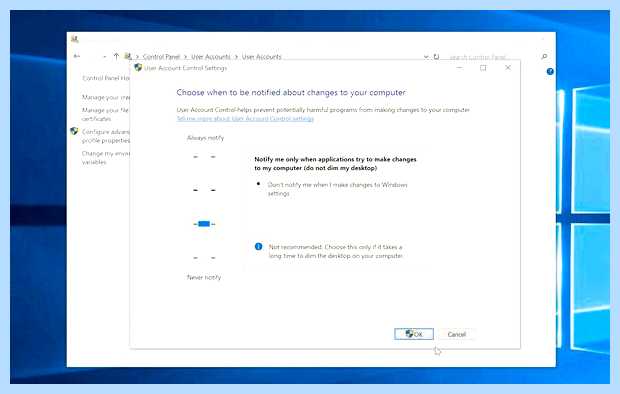Click shield icon beside 'Configure advanced' link

(x=74, y=131)
